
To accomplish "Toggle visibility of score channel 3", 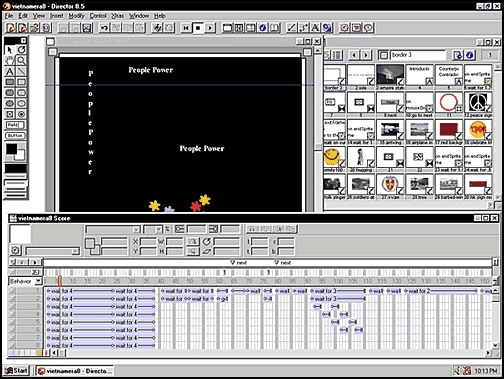I will tap(12, 306).
